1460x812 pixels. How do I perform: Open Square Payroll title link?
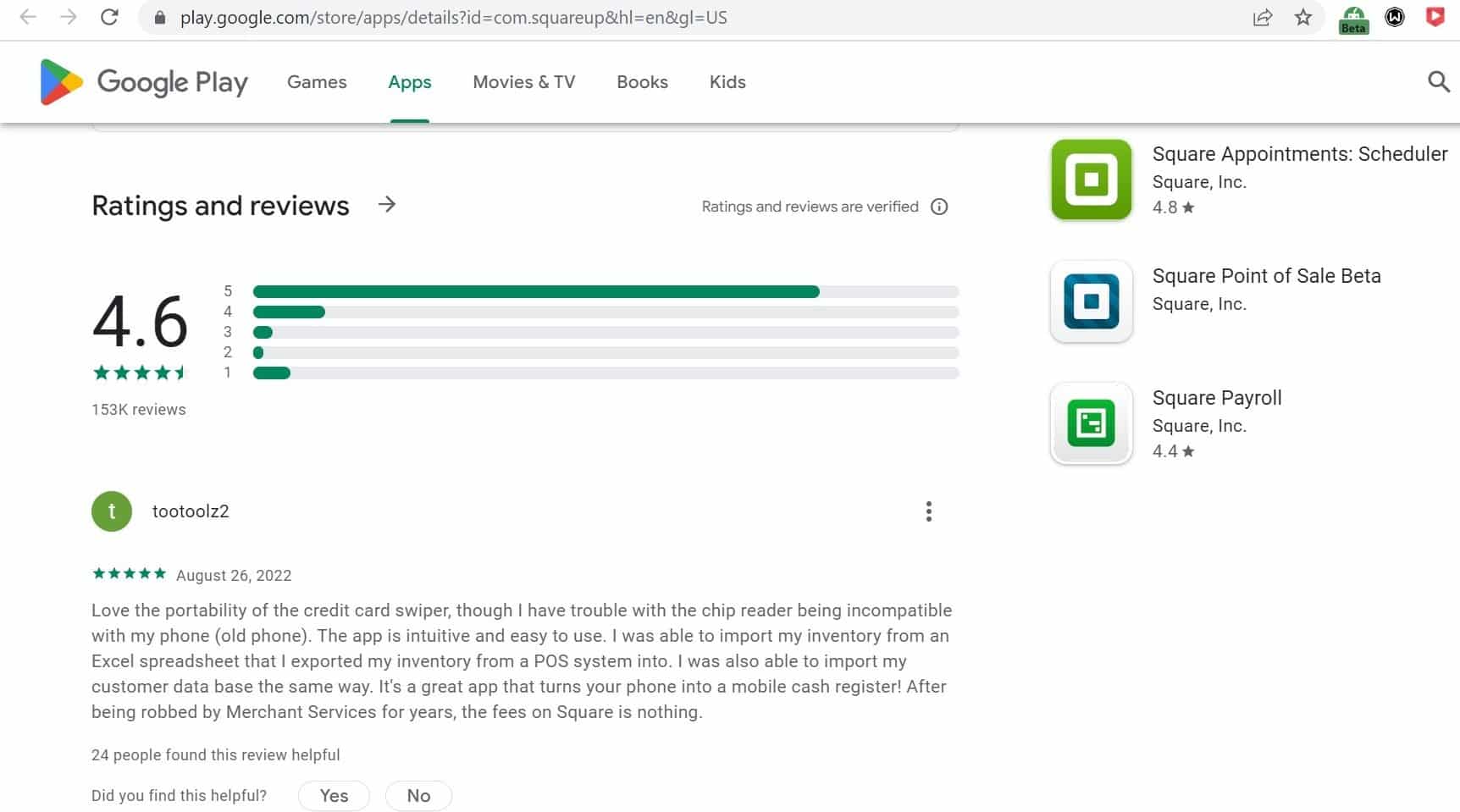click(x=1217, y=398)
